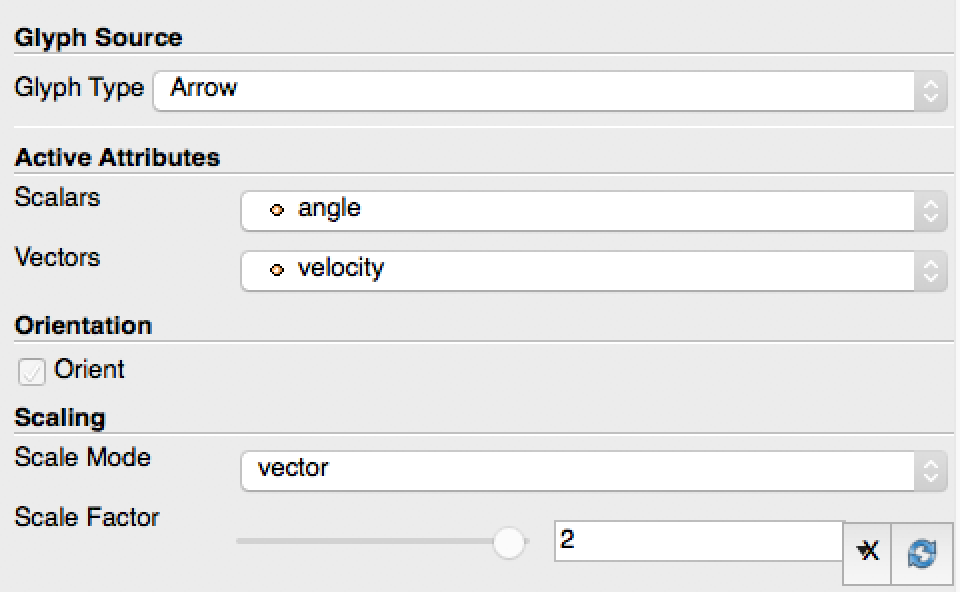The width and height of the screenshot is (960, 592).
Task: Click the Glyph Source section header
Action: click(97, 37)
